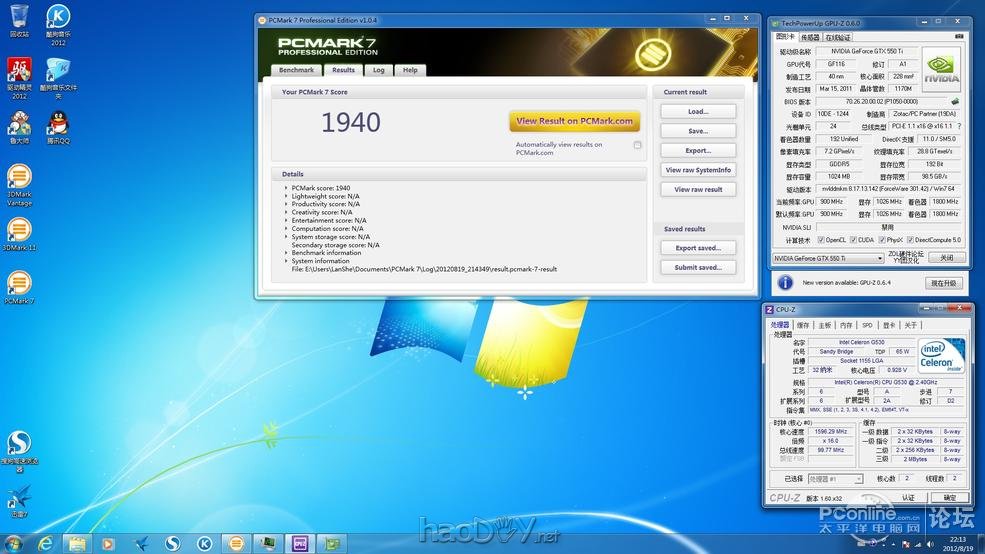Expand the System information details item
Viewport: 985px width, 554px height.
[286, 261]
